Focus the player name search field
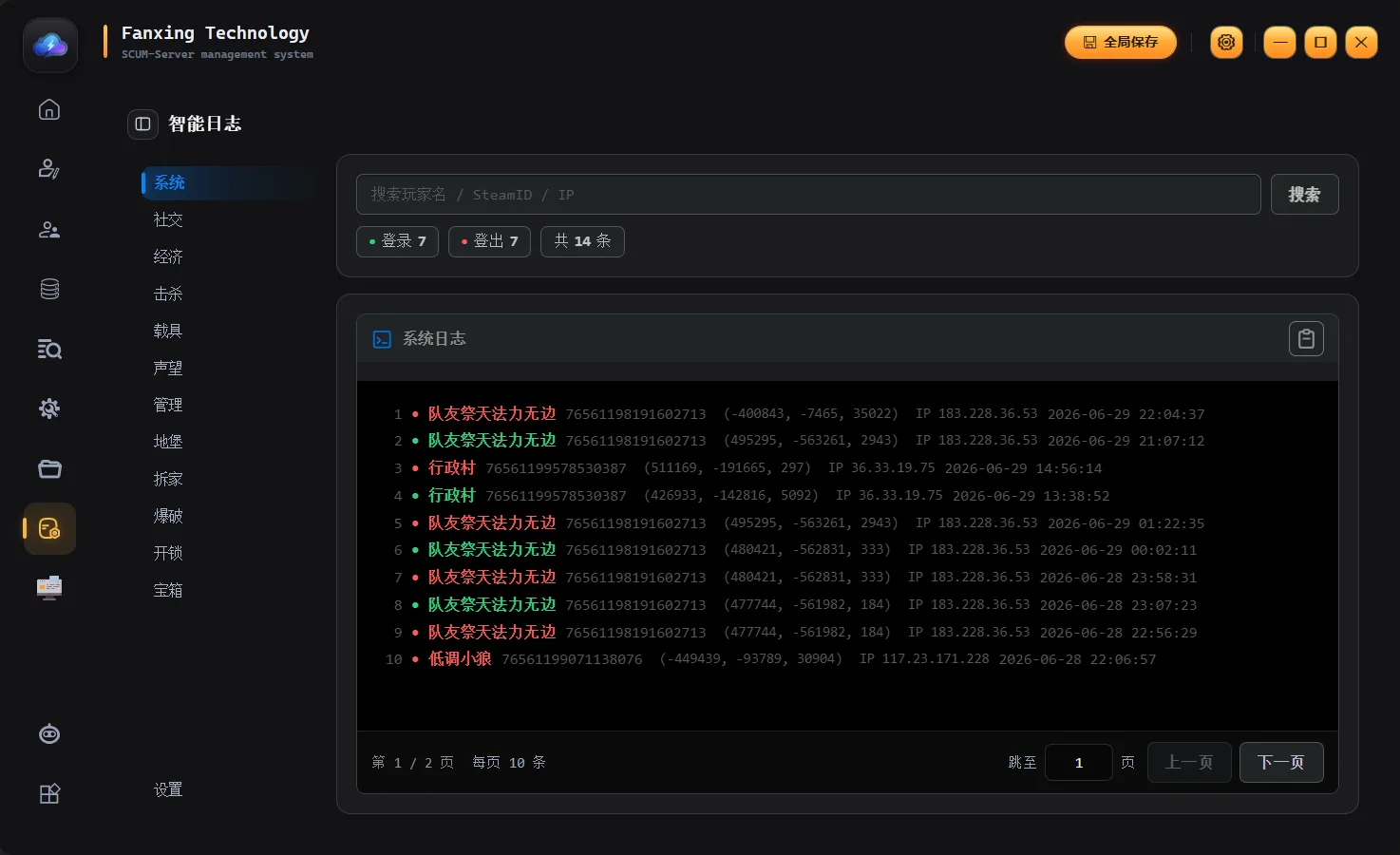This screenshot has height=855, width=1400. (x=808, y=194)
